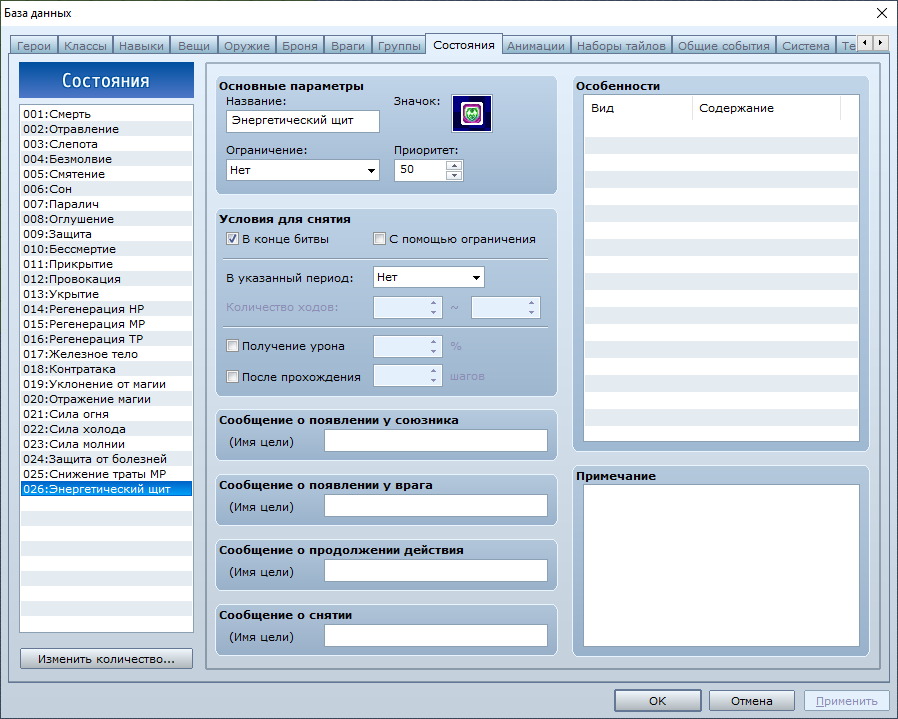Select state 006:Сон
The image size is (898, 719).
tap(107, 189)
